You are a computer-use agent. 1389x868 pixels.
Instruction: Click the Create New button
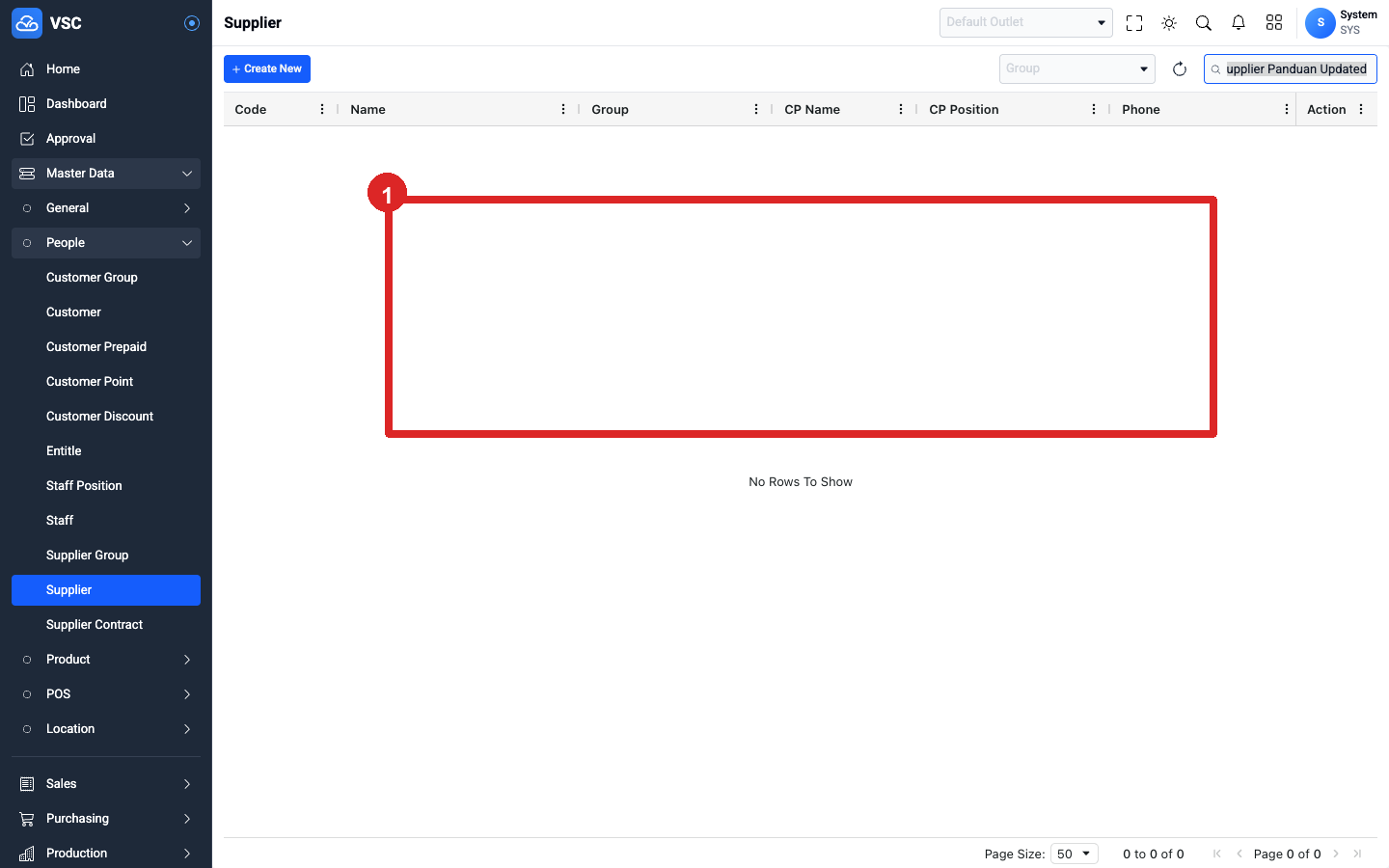[x=267, y=68]
